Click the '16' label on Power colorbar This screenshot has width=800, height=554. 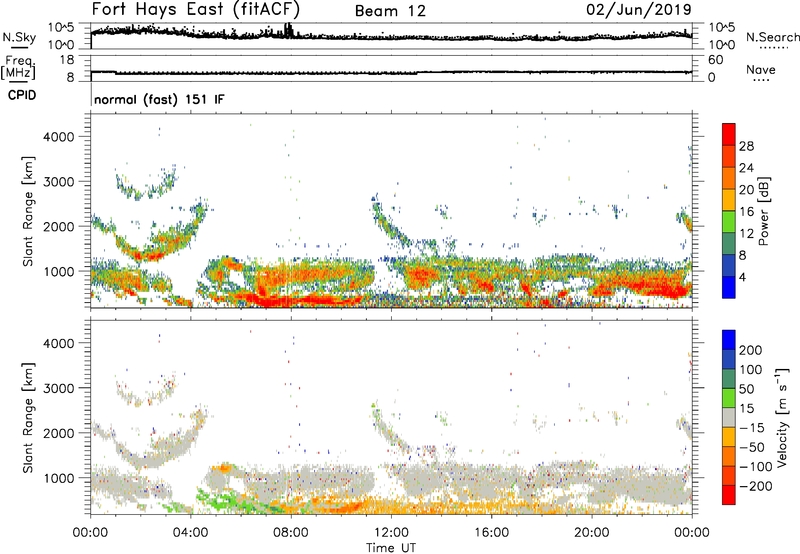coord(746,212)
